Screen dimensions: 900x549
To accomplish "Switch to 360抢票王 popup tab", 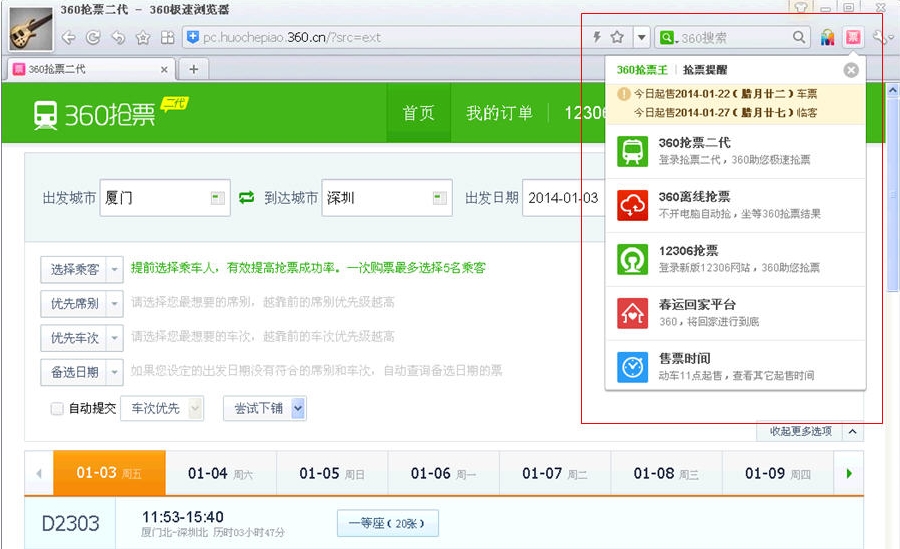I will [x=642, y=70].
